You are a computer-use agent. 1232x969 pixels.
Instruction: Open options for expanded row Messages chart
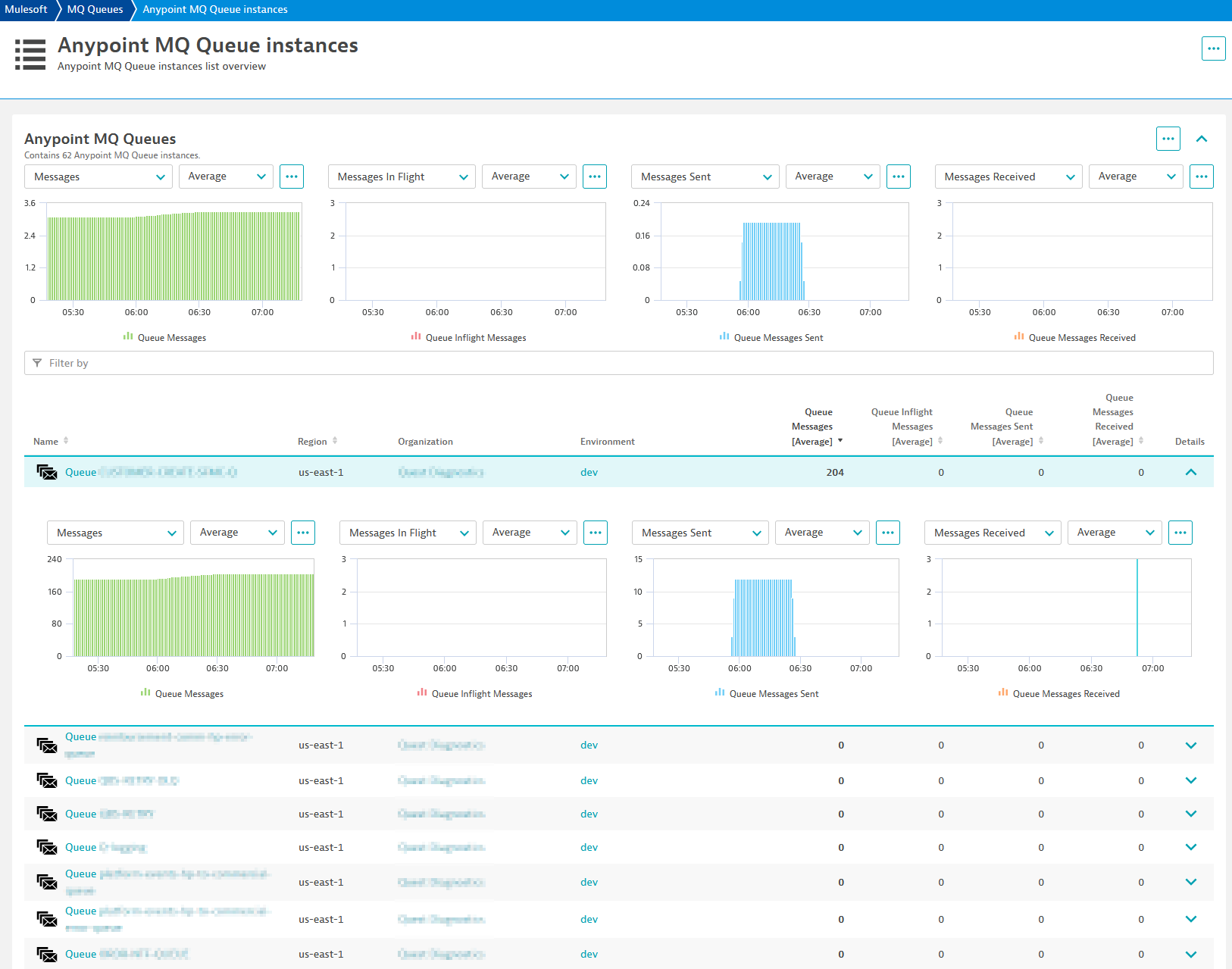pyautogui.click(x=303, y=533)
